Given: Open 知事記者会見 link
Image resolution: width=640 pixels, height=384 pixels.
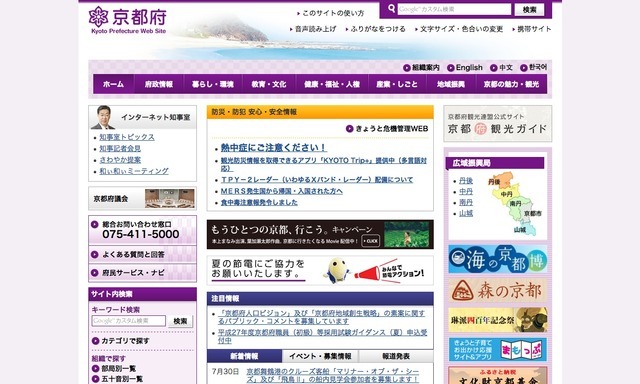Looking at the screenshot, I should (x=120, y=149).
